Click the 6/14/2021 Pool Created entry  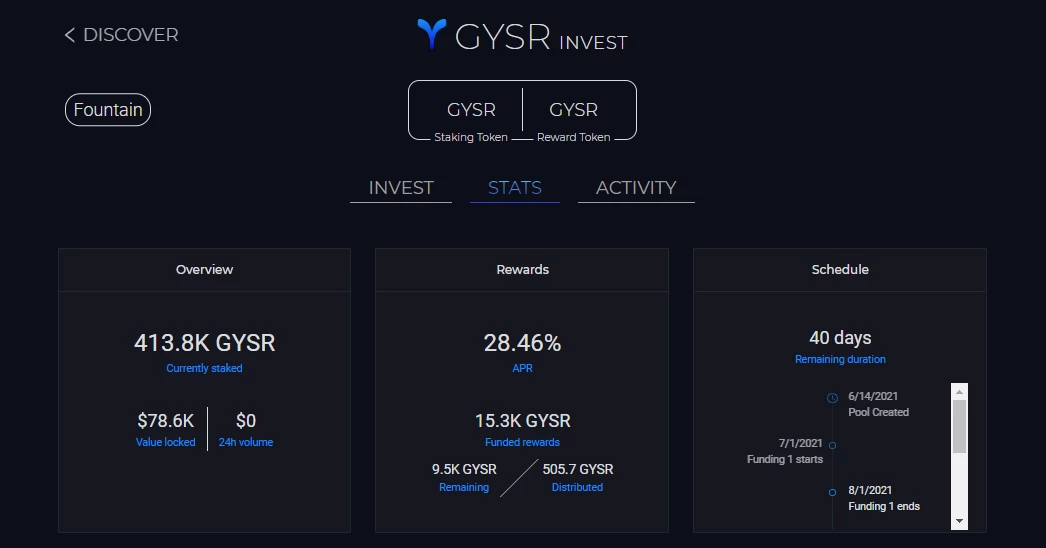tap(878, 404)
